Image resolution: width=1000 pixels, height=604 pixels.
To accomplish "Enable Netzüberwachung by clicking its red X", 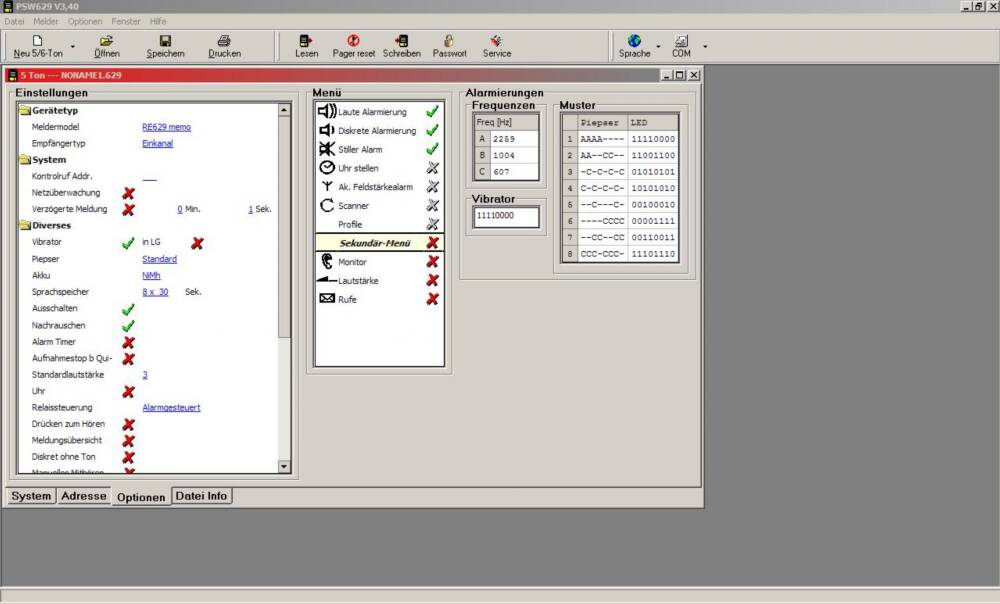I will coord(128,193).
